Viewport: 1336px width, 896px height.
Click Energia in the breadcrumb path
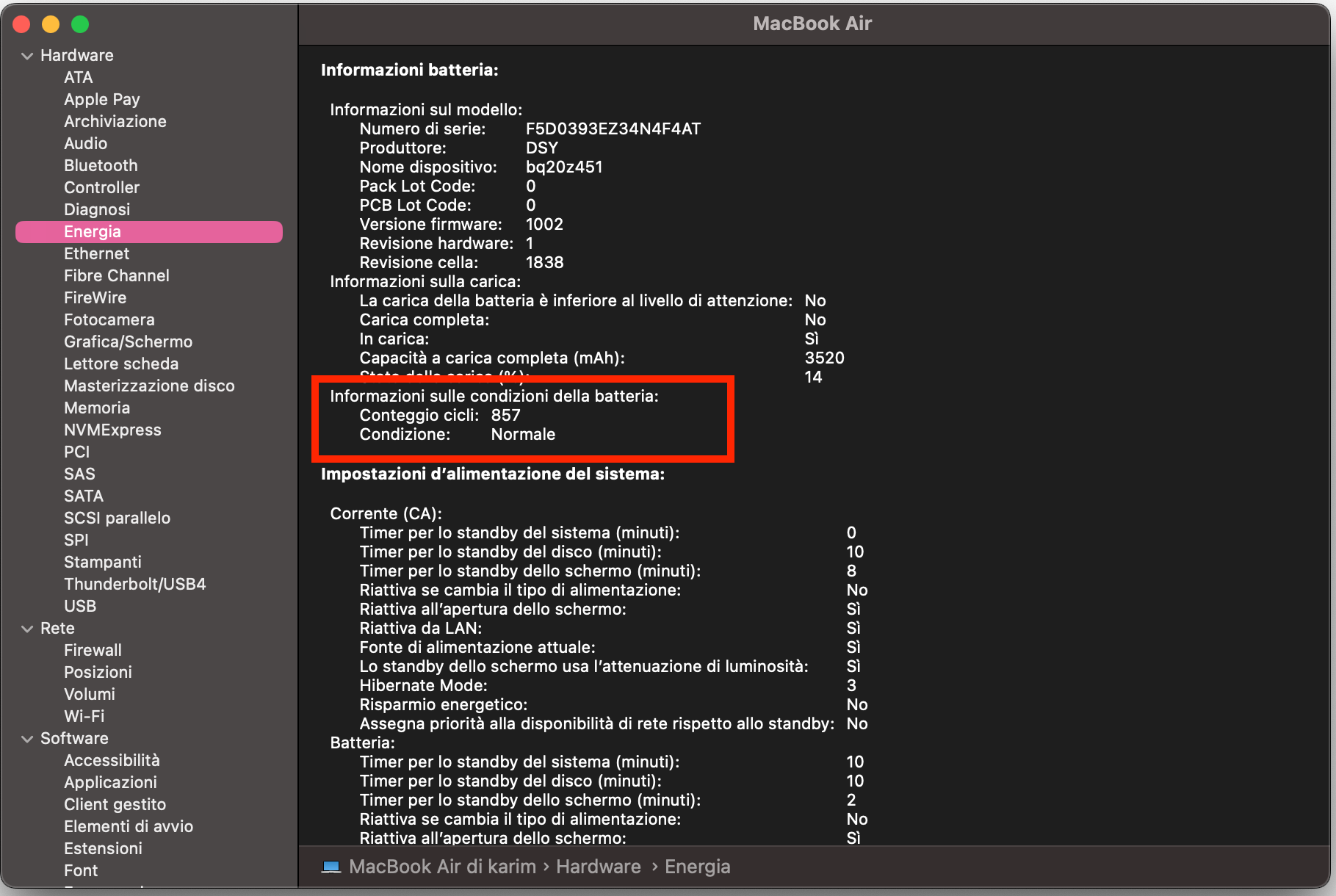(x=697, y=867)
